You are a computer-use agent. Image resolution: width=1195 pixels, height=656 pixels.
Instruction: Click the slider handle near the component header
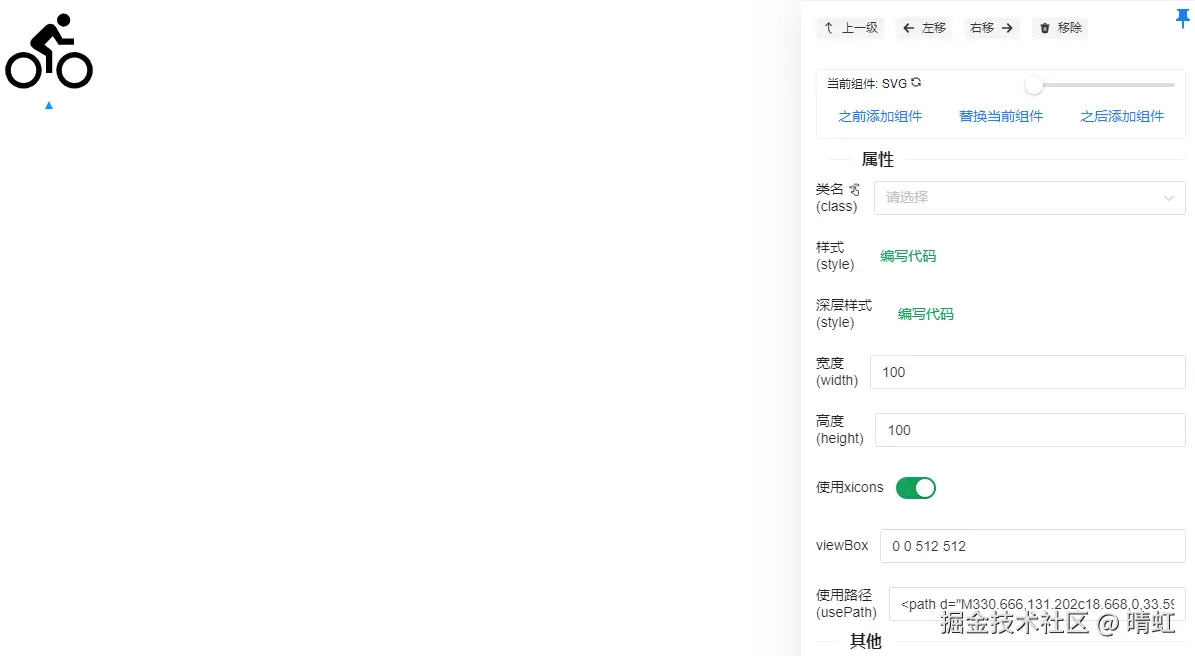[1033, 85]
